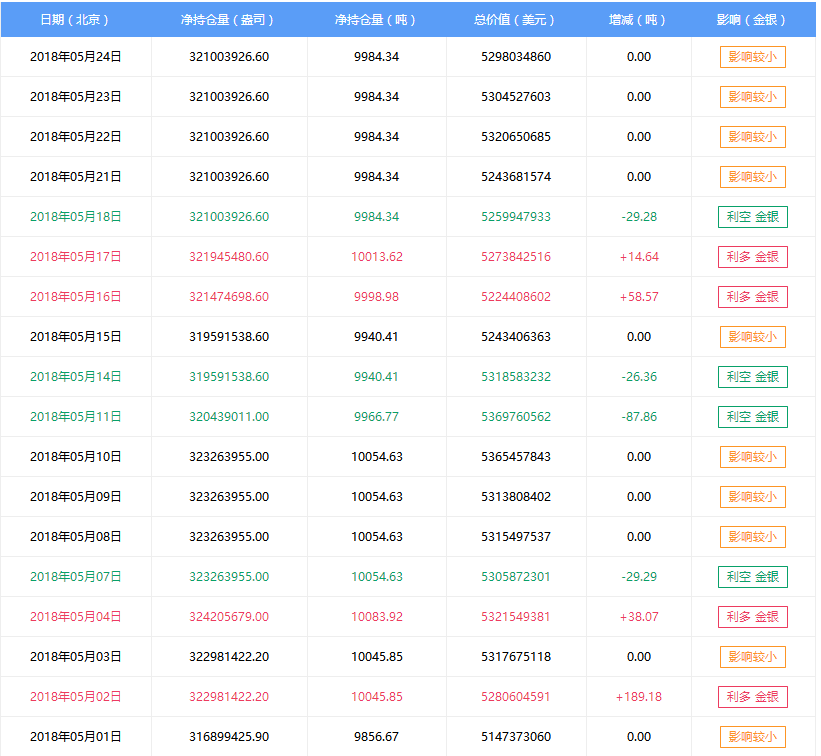Click 影响较小 badge for 2018年05月01日
Image resolution: width=821 pixels, height=756 pixels.
(752, 737)
